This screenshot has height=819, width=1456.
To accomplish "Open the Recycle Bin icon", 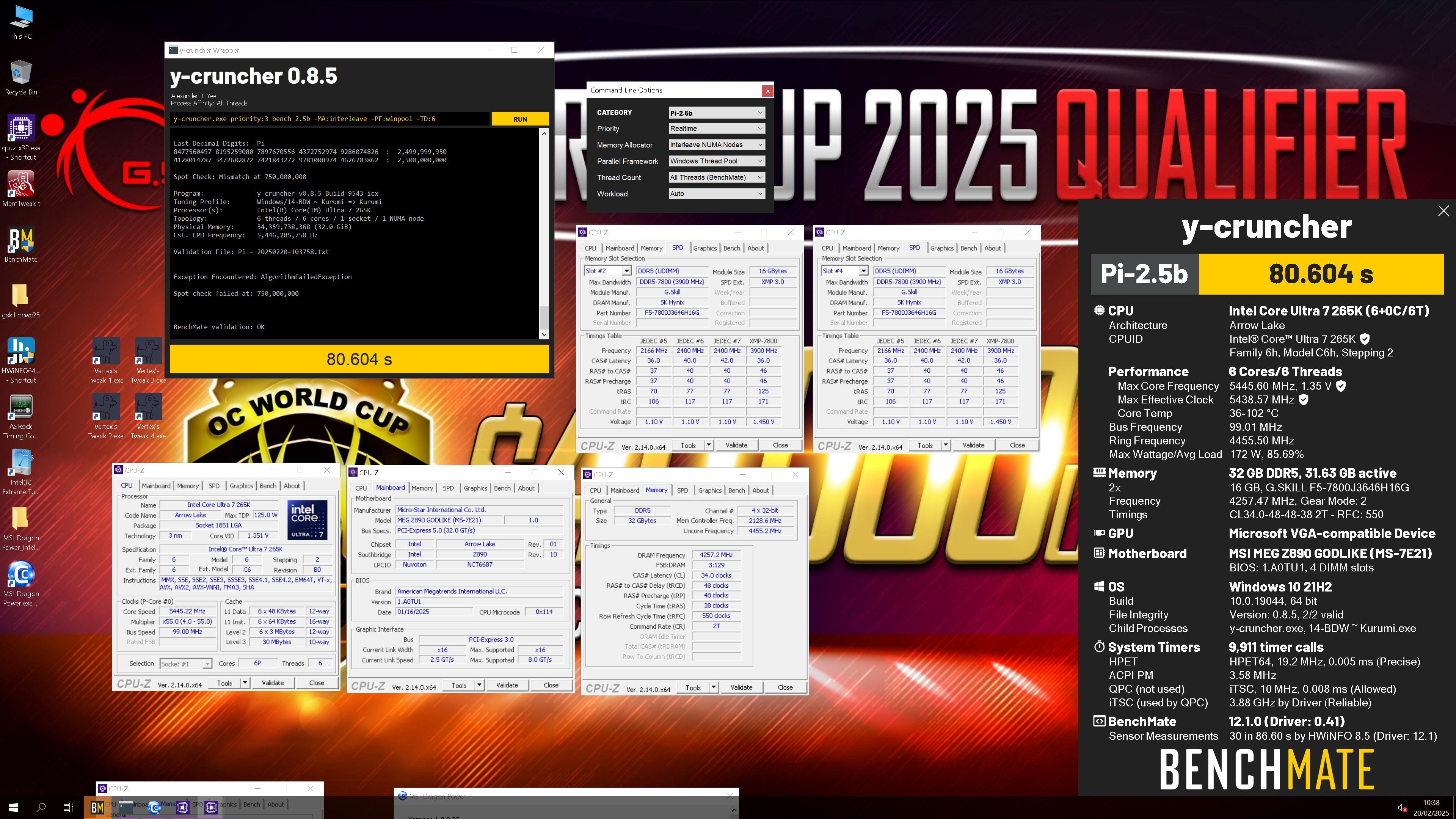I will point(21,78).
